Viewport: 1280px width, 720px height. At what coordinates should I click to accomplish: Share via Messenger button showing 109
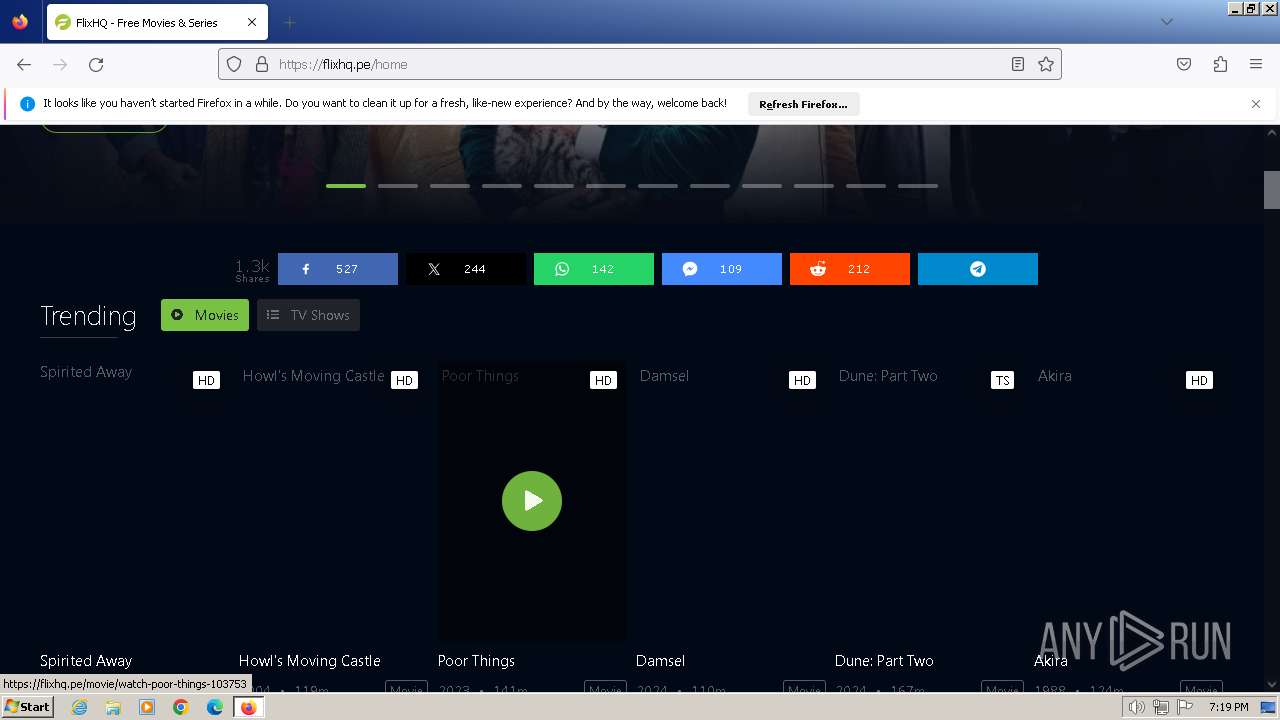(721, 269)
